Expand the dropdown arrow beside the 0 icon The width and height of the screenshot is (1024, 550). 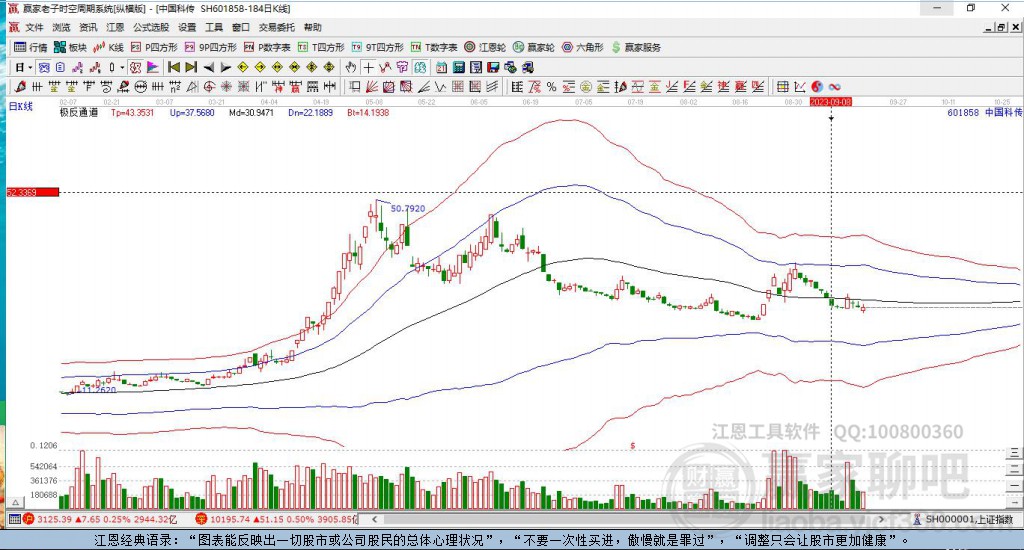[122, 67]
